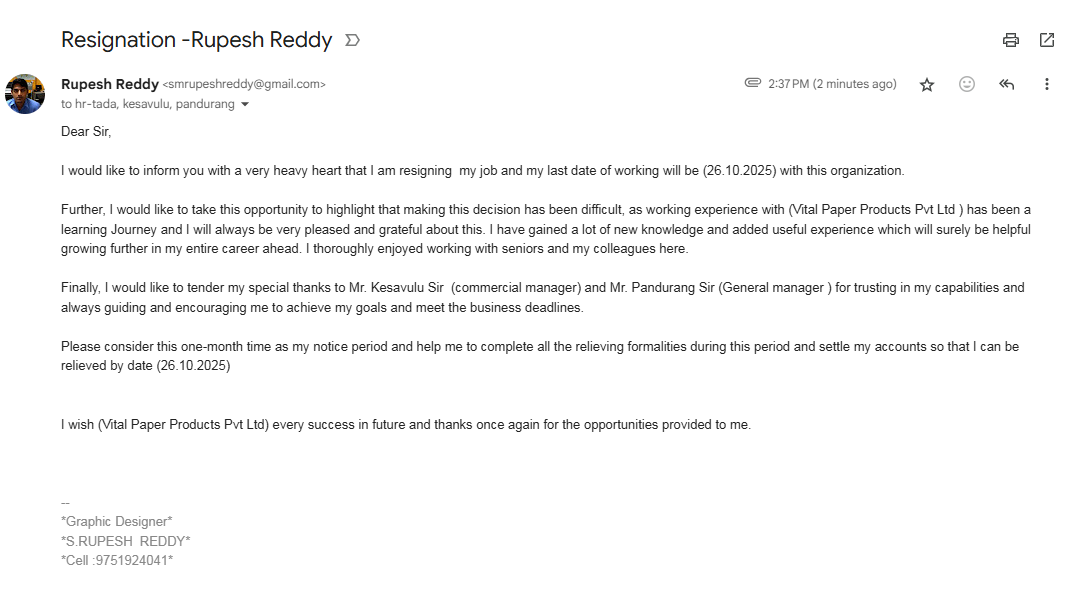Add an emoji reaction to the email
1077x593 pixels.
[x=967, y=84]
